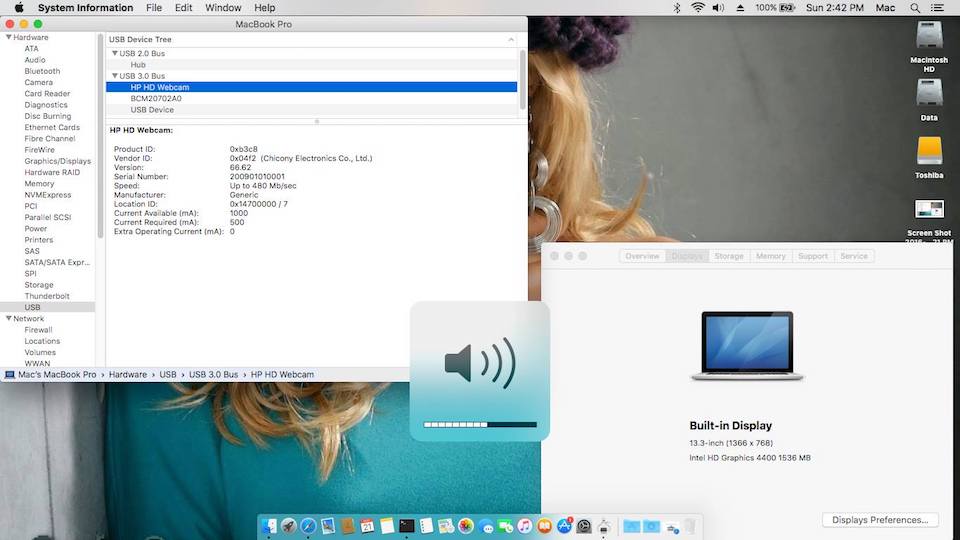The width and height of the screenshot is (960, 540).
Task: Launch Safari from the dock
Action: tap(308, 526)
